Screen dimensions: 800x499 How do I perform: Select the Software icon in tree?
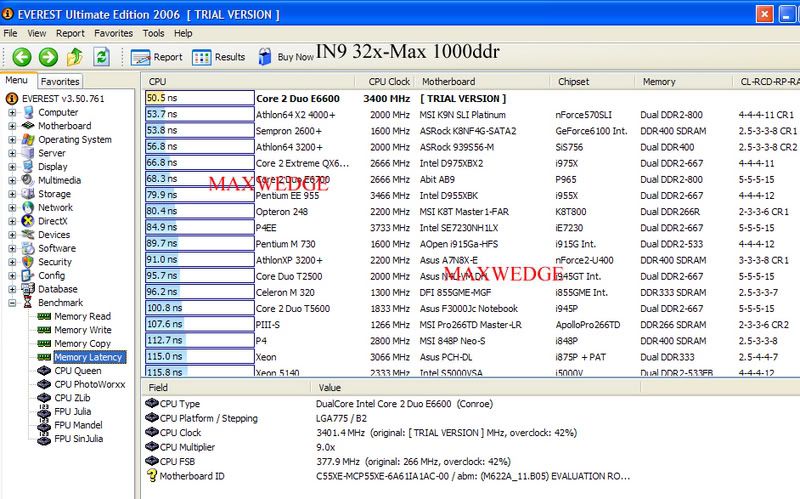point(28,248)
